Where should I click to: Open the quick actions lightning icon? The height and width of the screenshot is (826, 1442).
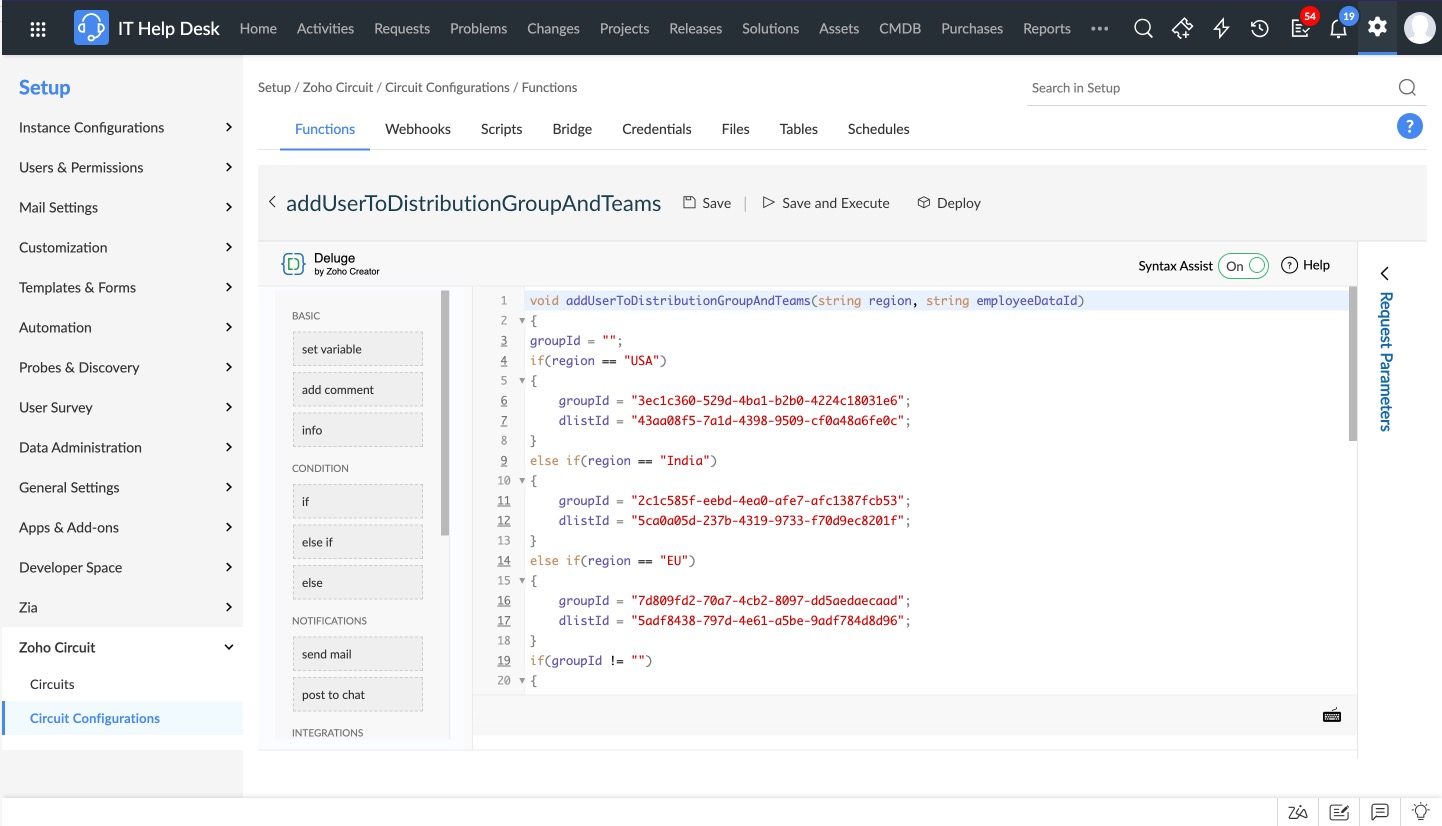(1221, 29)
